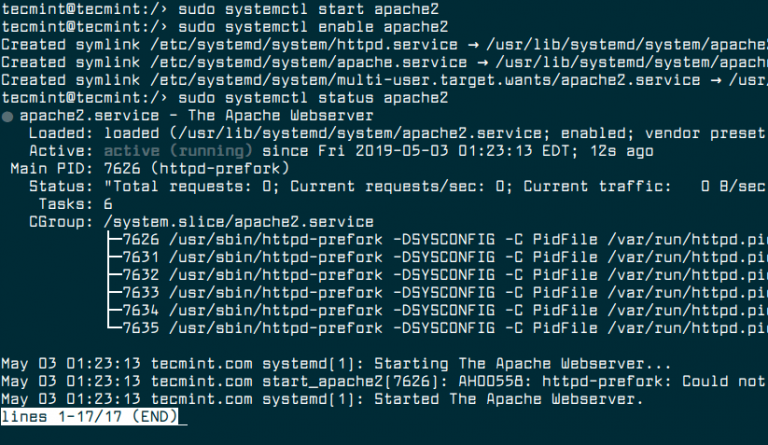Click the "lines 1-17/17 (END)" pager status
Viewport: 768px width, 445px height.
[90, 416]
